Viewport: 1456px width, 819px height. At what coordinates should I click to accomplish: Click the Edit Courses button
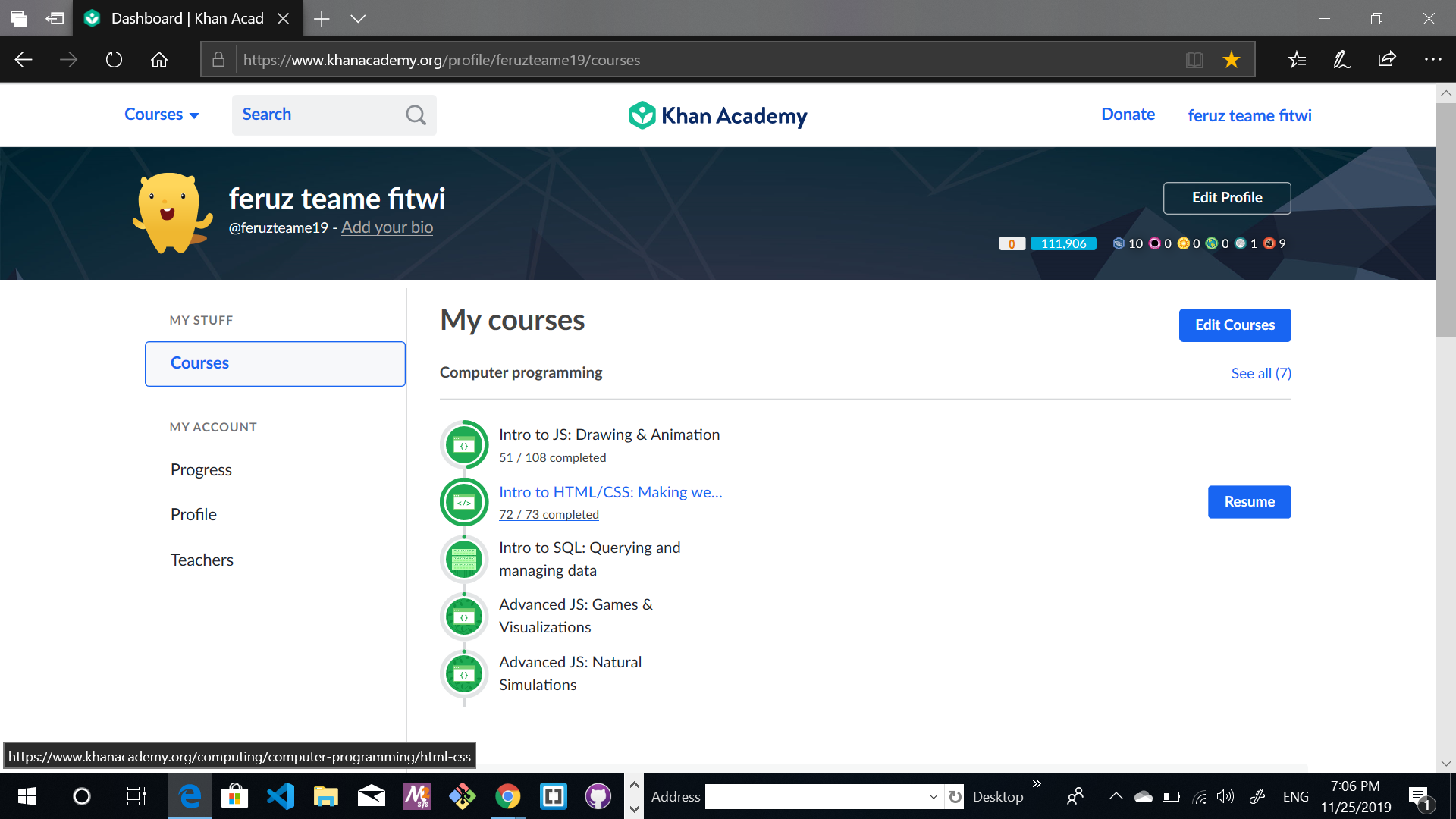click(x=1235, y=325)
